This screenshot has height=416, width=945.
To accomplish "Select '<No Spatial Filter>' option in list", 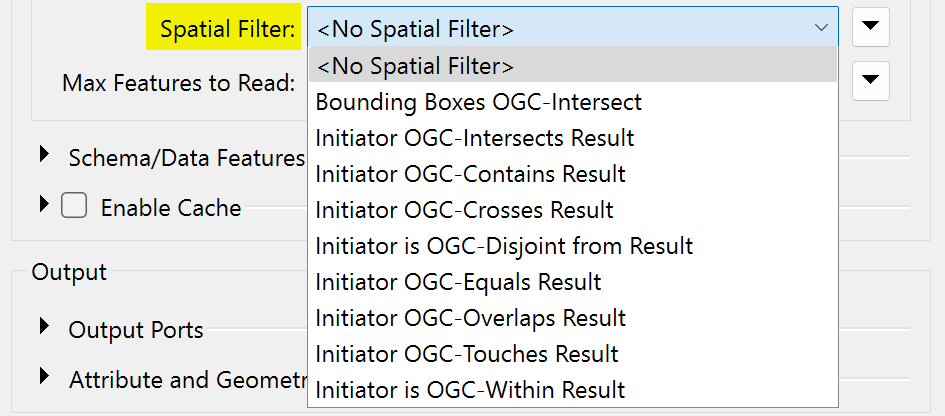I will pos(415,66).
